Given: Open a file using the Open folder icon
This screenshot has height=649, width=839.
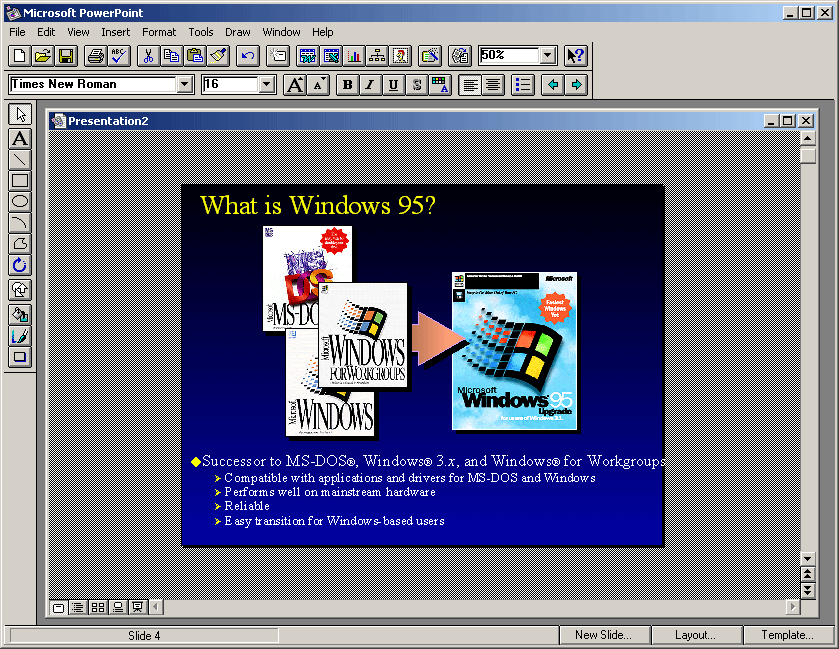Looking at the screenshot, I should pos(43,56).
